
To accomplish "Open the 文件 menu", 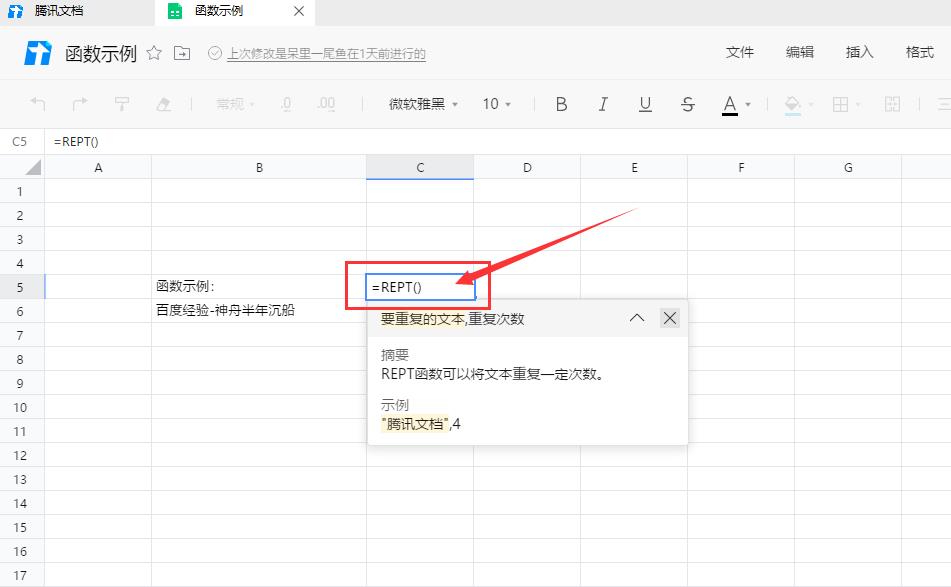I will [740, 52].
